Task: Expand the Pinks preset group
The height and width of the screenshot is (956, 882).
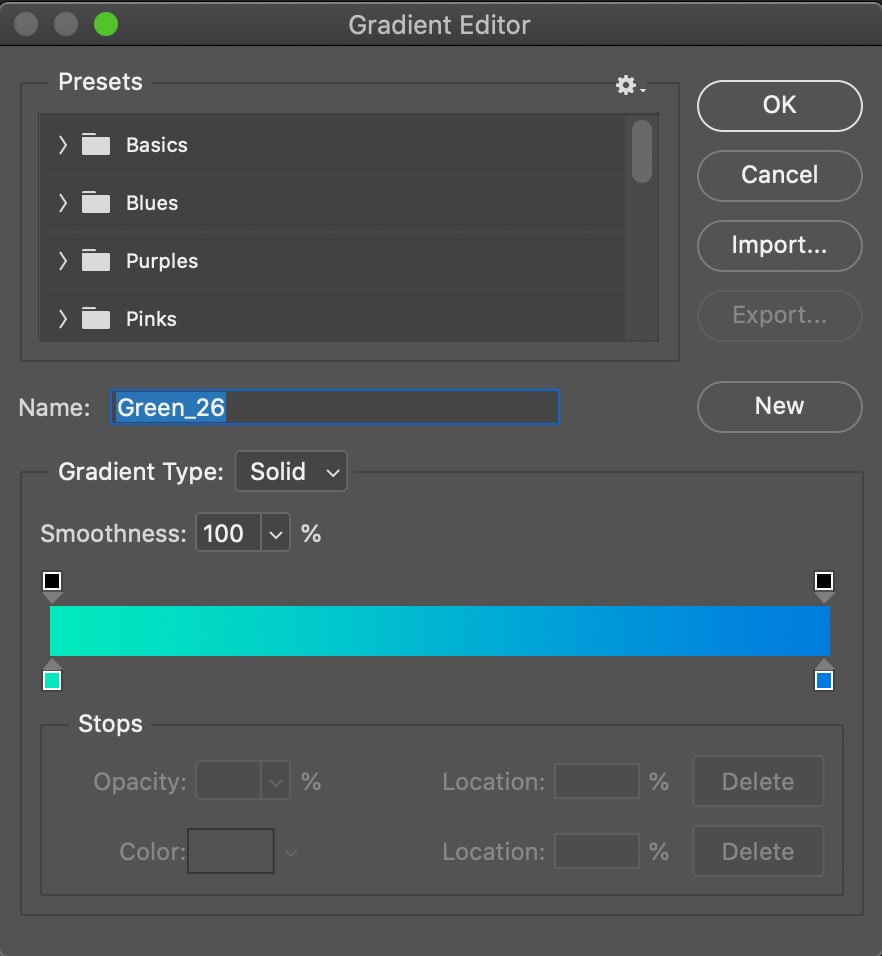Action: click(63, 319)
